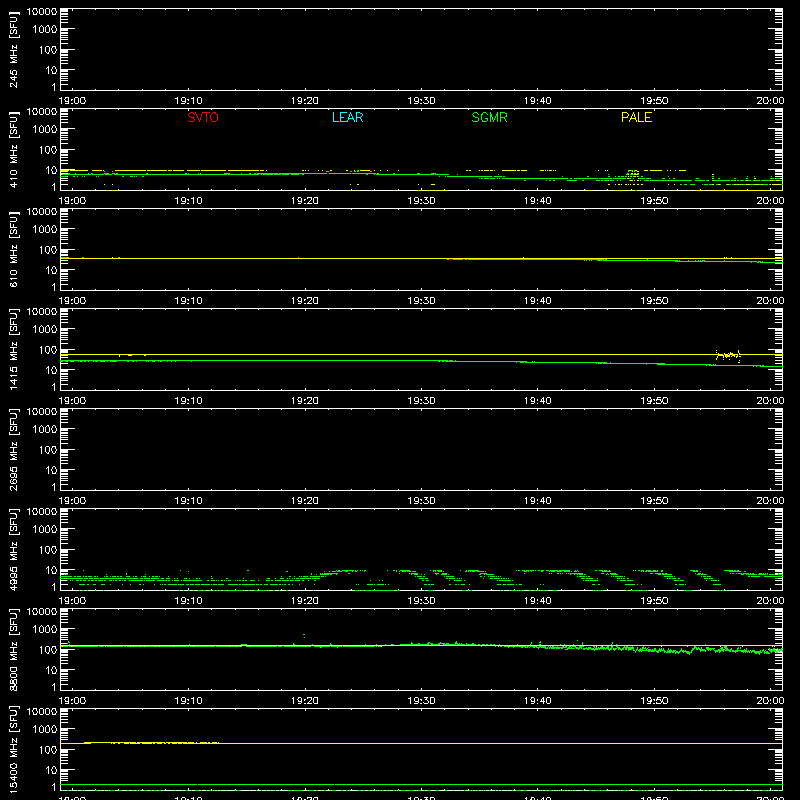The image size is (800, 800).
Task: Click 19:30 tick label under 1415 MHz panel
Action: (x=421, y=401)
